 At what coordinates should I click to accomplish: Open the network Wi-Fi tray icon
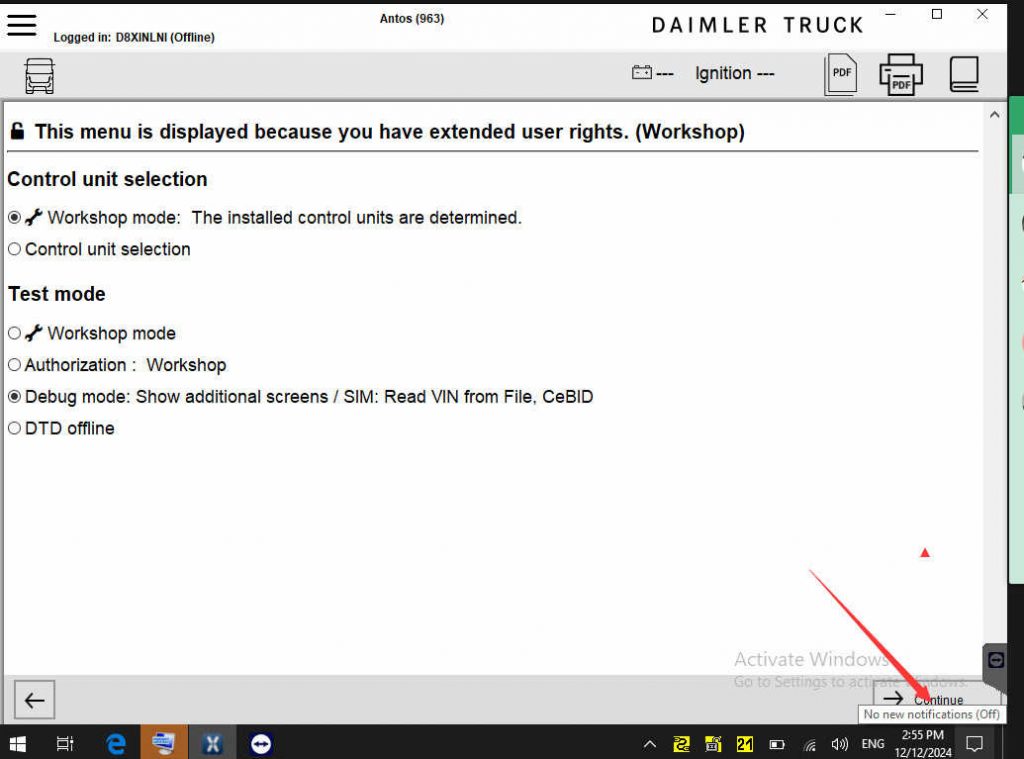[x=810, y=745]
